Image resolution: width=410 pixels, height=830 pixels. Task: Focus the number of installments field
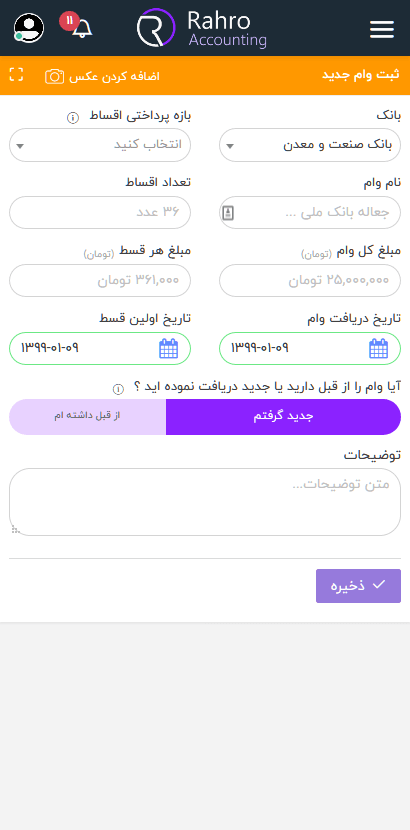coord(100,213)
